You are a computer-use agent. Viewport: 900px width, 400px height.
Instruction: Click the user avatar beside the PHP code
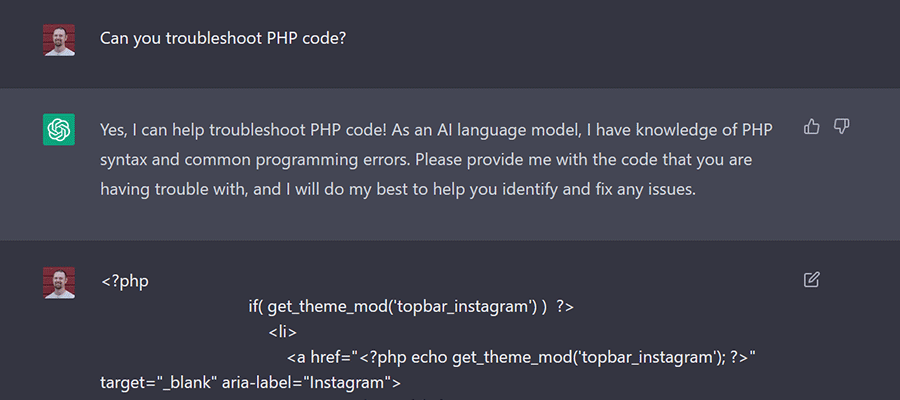59,282
